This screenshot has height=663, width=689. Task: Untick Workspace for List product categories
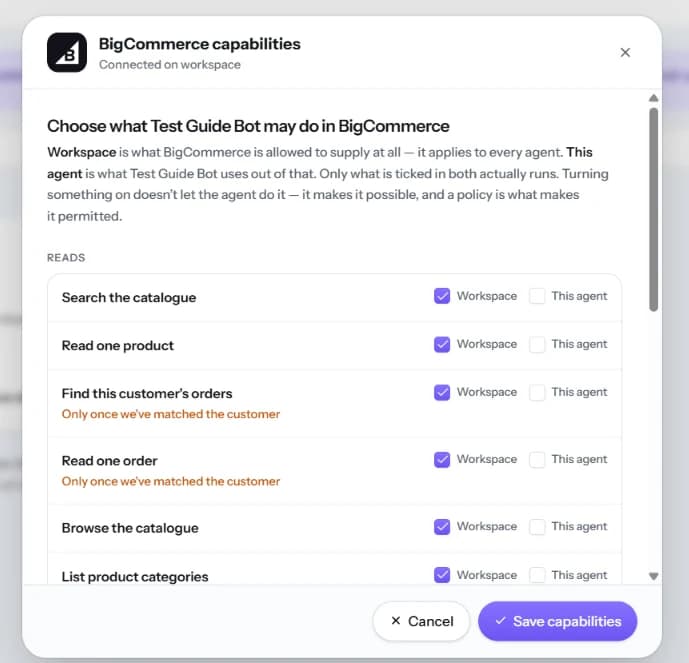442,575
